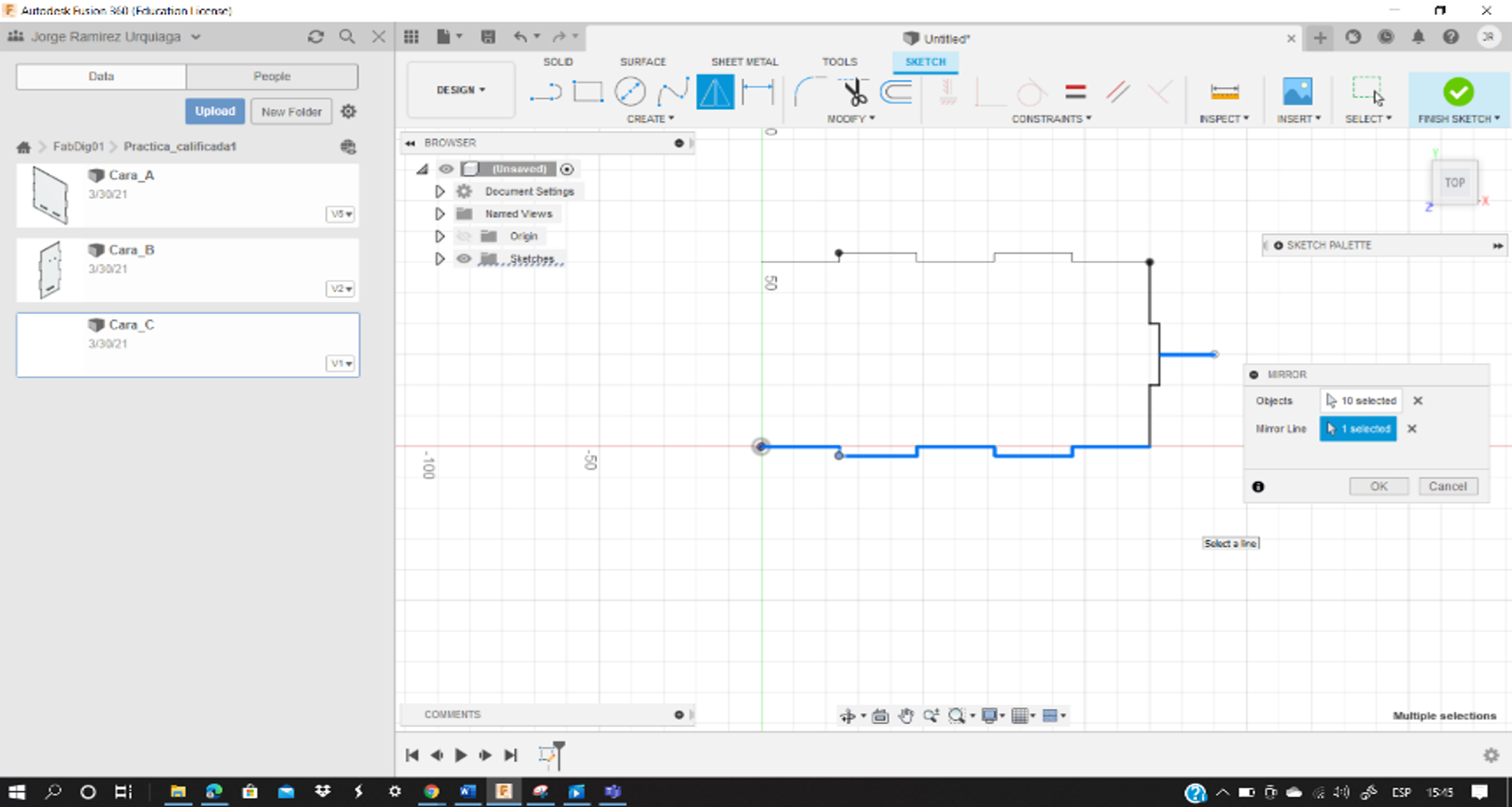Screen dimensions: 1512x807
Task: Open the Cara_B file thumbnail
Action: pyautogui.click(x=51, y=270)
